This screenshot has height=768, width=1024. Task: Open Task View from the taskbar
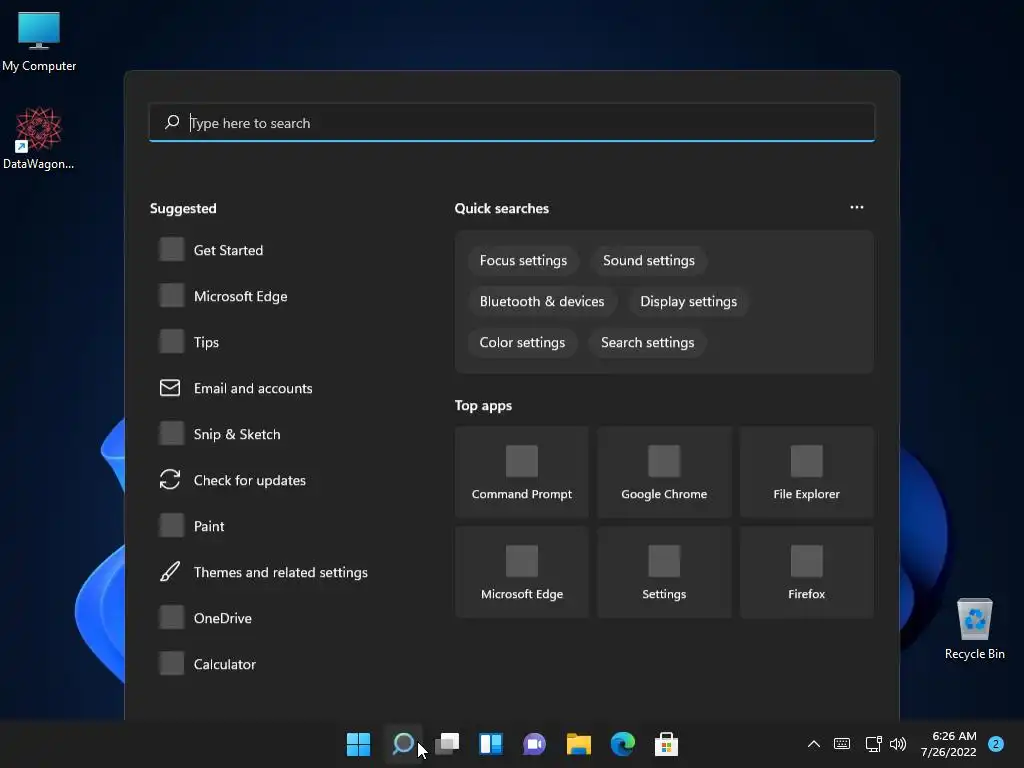coord(447,744)
